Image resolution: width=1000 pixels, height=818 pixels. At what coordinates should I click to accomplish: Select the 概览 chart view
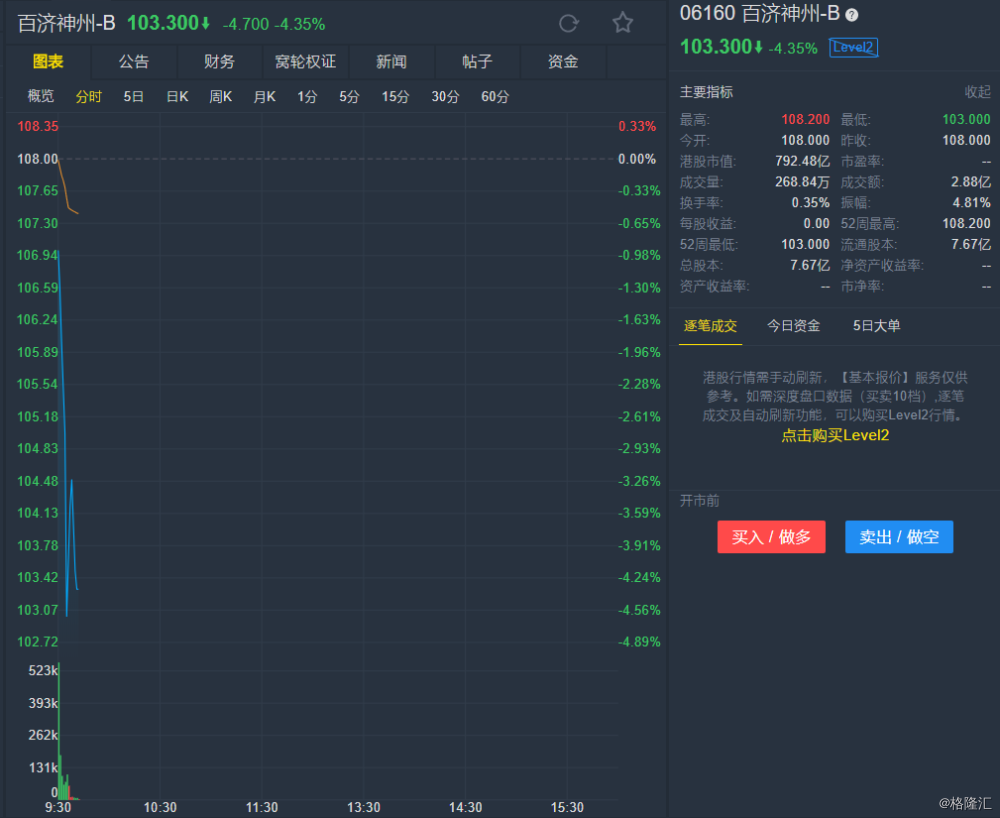(x=41, y=96)
